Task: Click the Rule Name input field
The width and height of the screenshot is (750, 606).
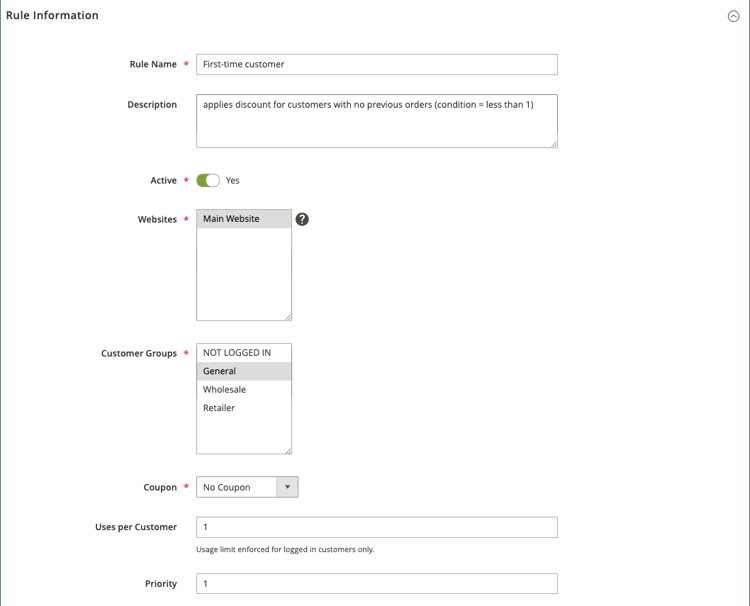Action: (377, 64)
